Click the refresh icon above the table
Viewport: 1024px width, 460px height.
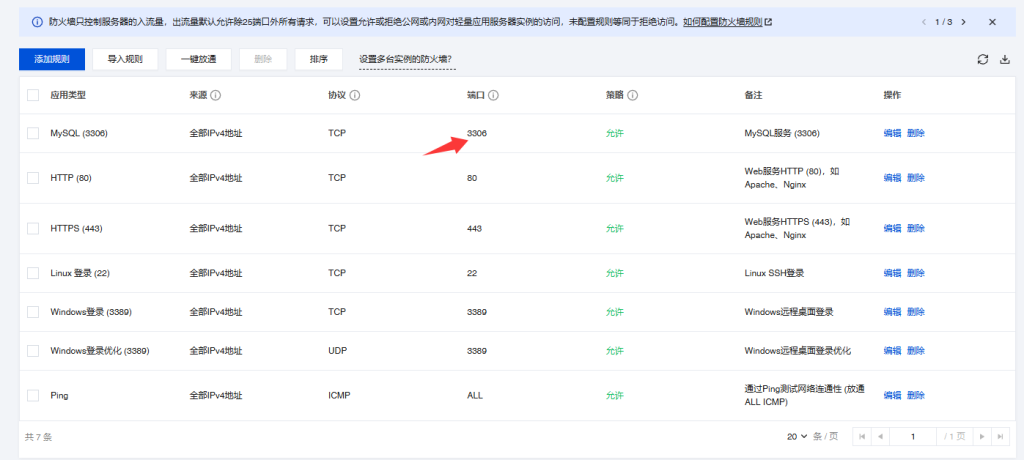pos(983,60)
